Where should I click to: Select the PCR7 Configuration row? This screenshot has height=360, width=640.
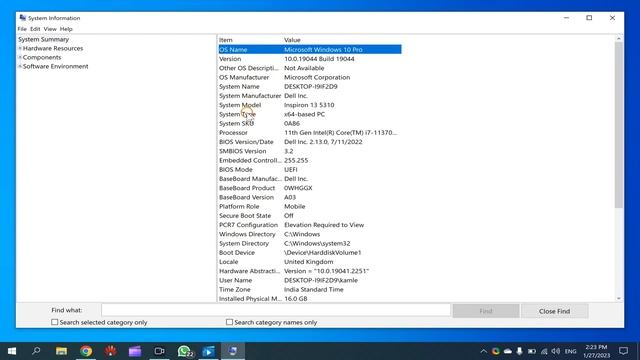tap(310, 225)
